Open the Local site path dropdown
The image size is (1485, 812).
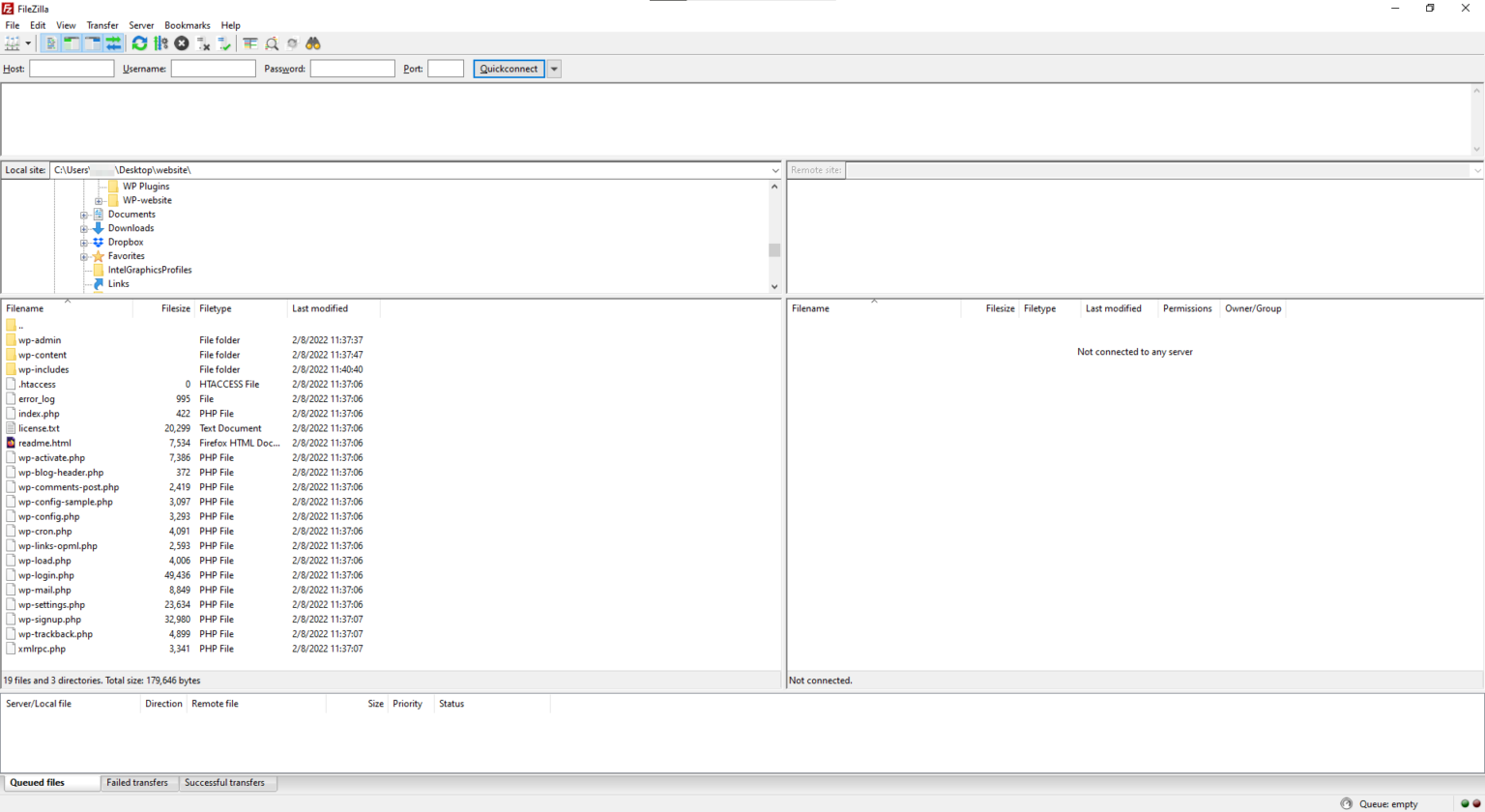pos(774,170)
